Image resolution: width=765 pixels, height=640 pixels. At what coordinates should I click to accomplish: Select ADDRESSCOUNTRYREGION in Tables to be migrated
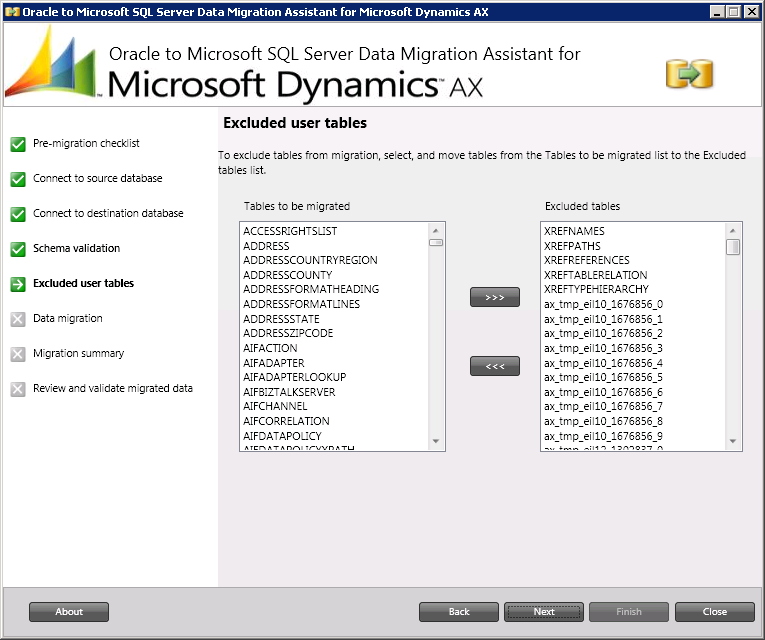310,260
